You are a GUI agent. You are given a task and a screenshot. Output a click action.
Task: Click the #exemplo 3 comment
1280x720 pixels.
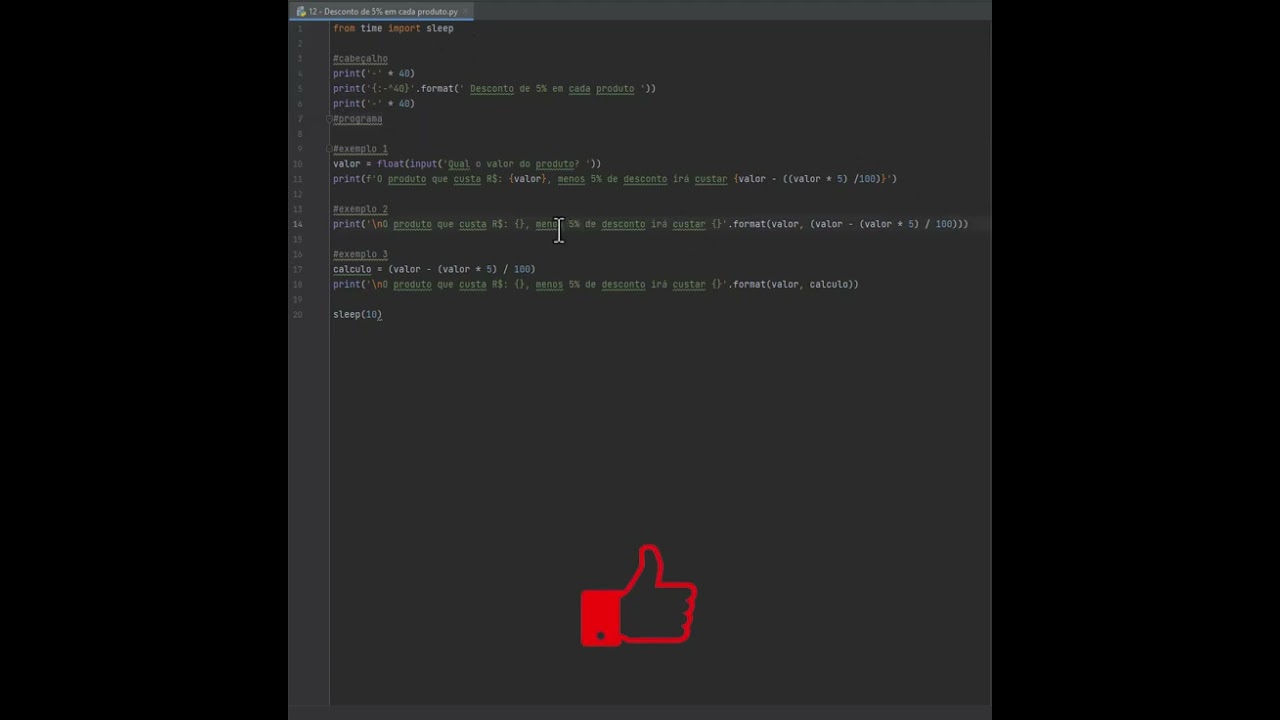(x=360, y=254)
